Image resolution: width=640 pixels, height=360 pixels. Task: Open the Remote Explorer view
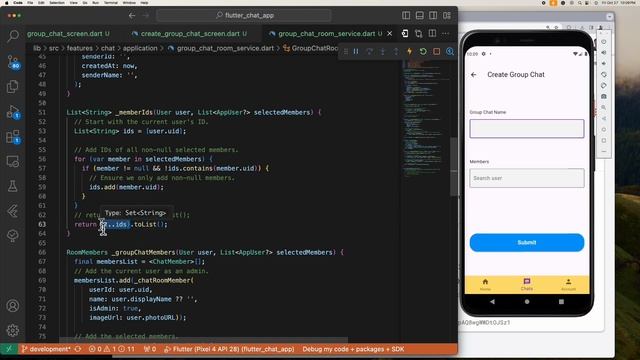pos(13,161)
